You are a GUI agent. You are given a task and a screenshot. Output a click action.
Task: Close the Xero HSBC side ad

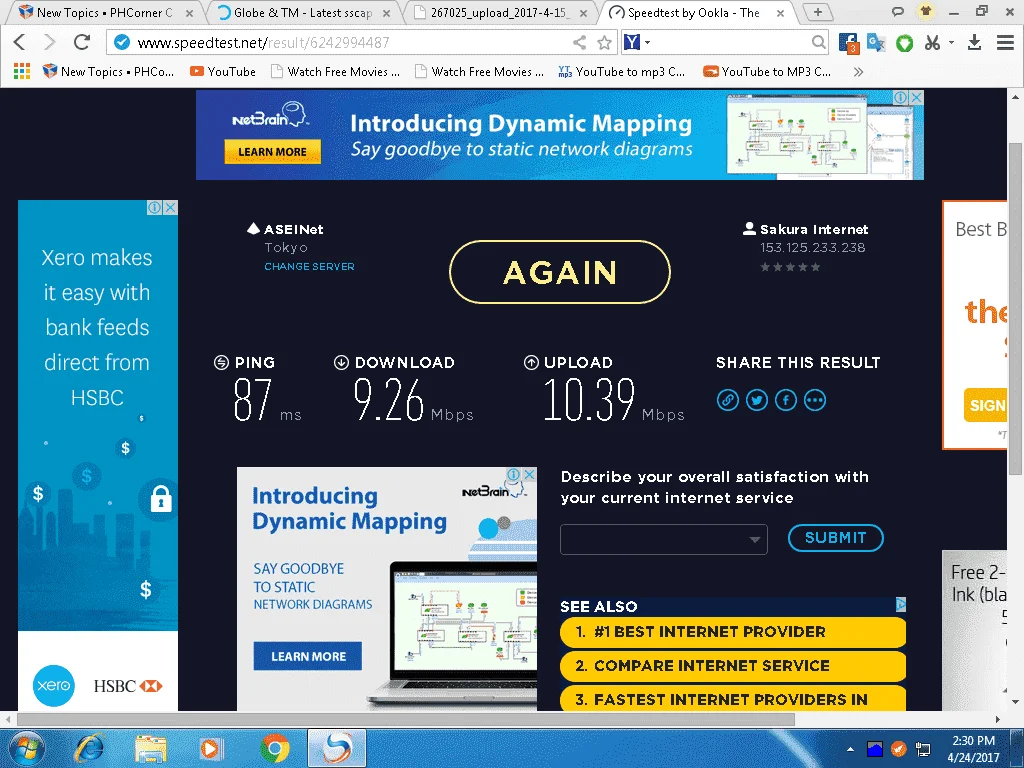pos(170,208)
